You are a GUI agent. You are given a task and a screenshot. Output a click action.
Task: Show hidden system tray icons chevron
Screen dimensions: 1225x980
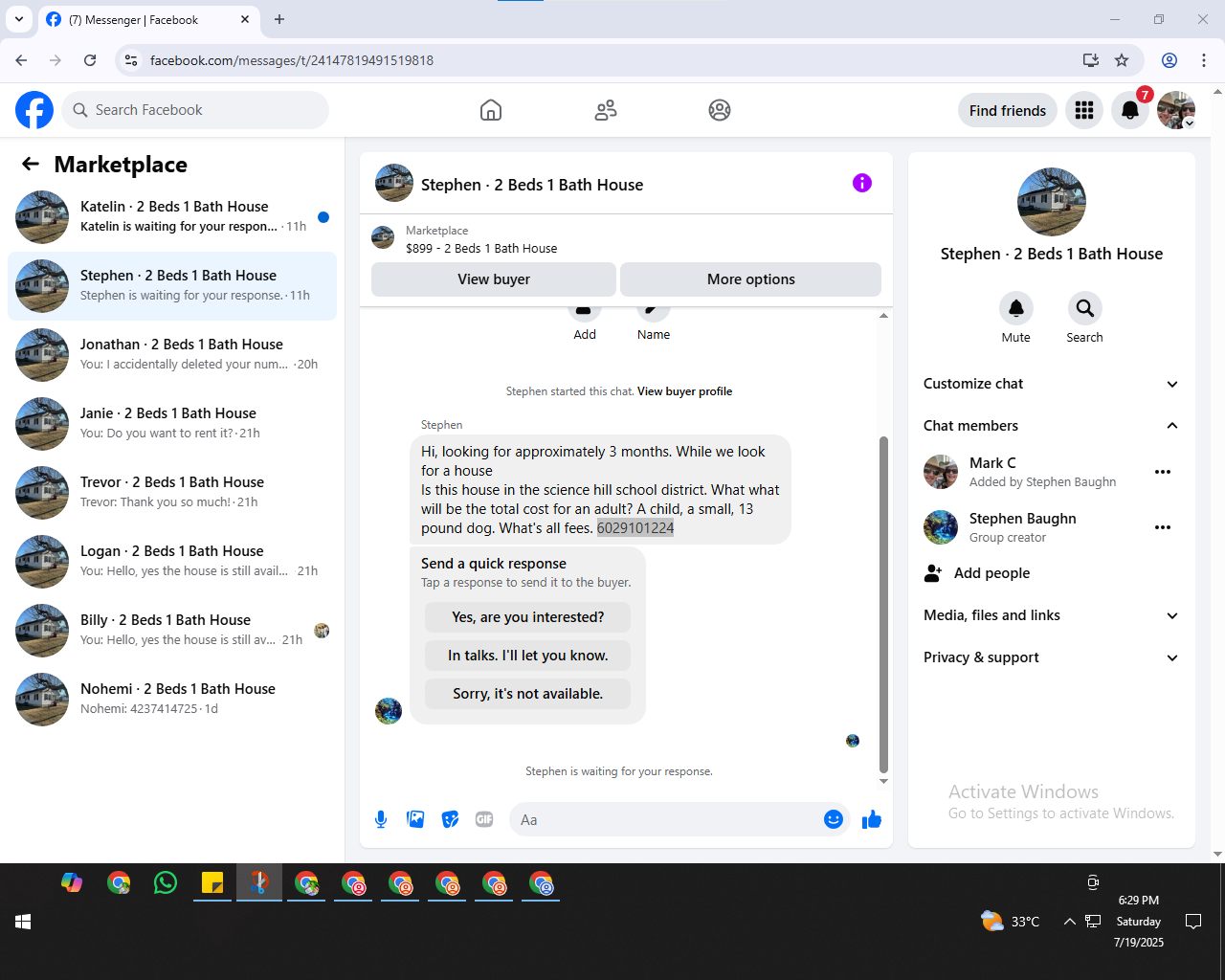tap(1069, 922)
